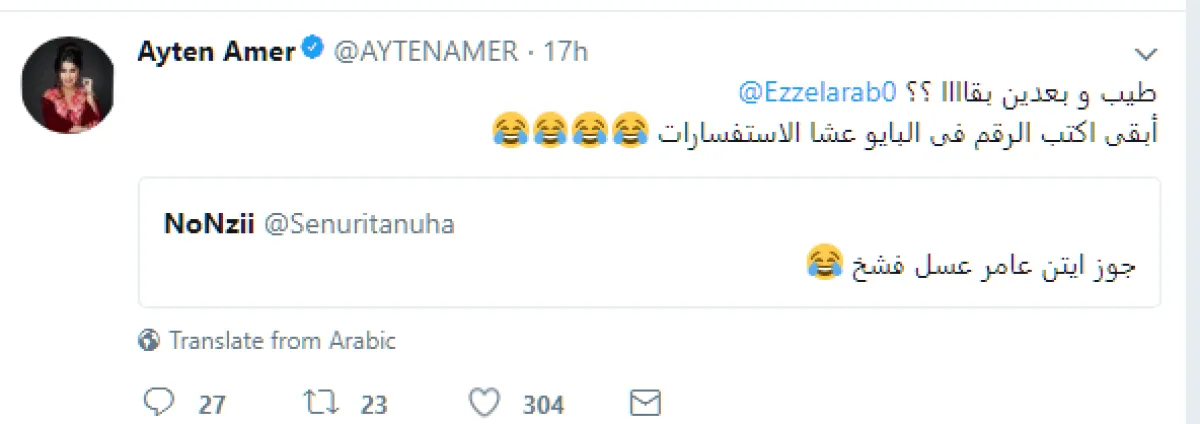Click the Ayten Amer display name
This screenshot has height=424, width=1200.
point(215,51)
